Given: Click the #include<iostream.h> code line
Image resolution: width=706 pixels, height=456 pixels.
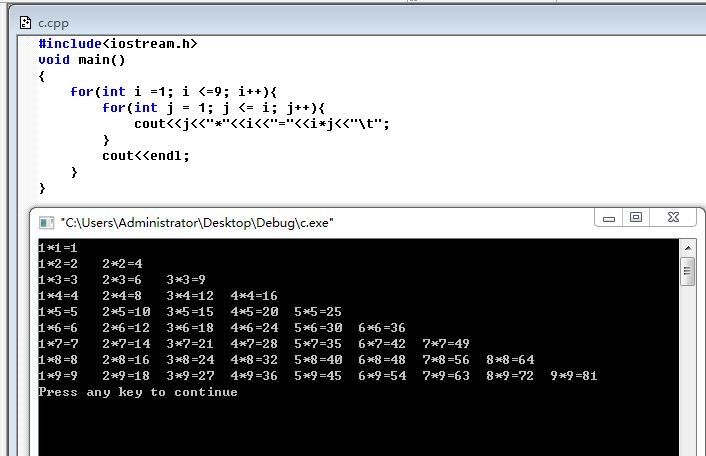Looking at the screenshot, I should (x=118, y=44).
